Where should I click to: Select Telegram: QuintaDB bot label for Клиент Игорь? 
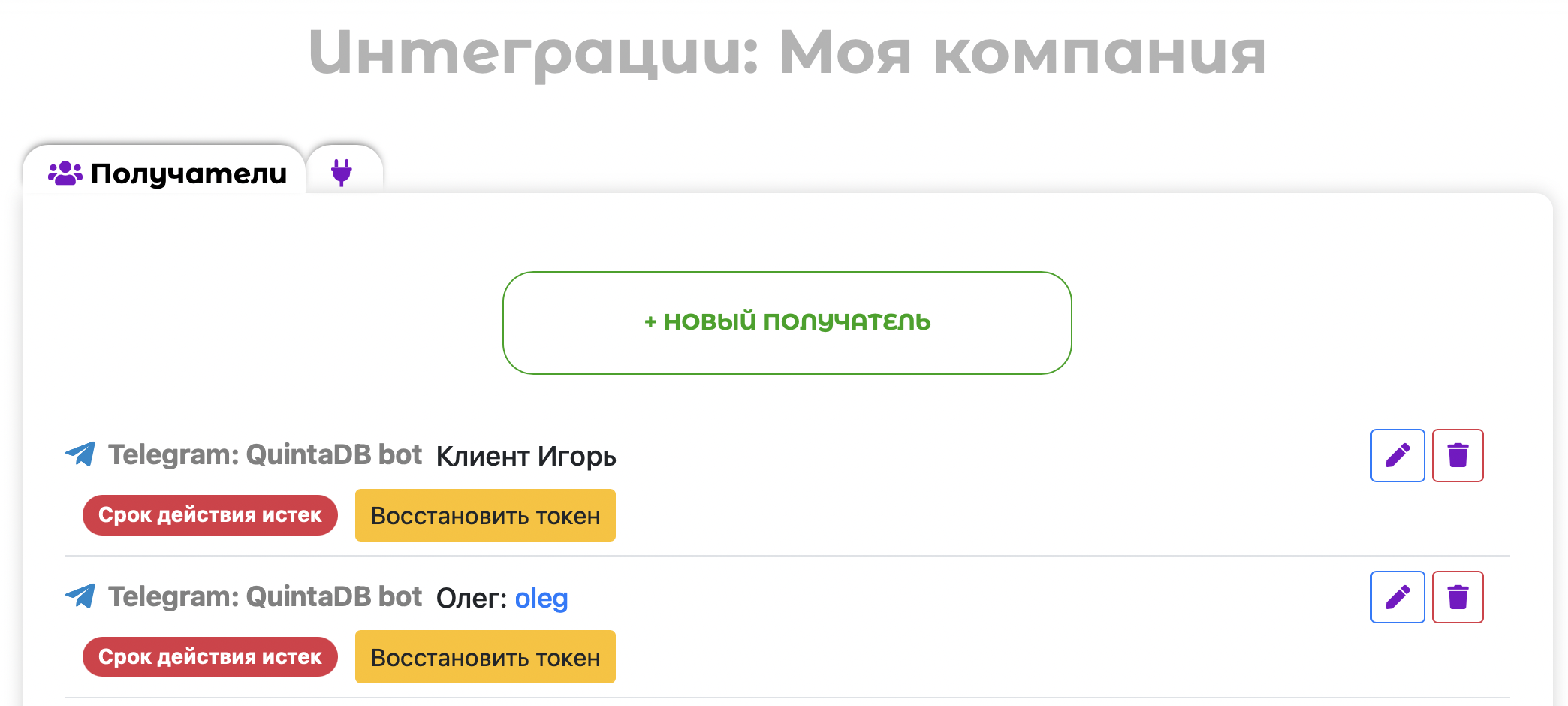[x=265, y=455]
